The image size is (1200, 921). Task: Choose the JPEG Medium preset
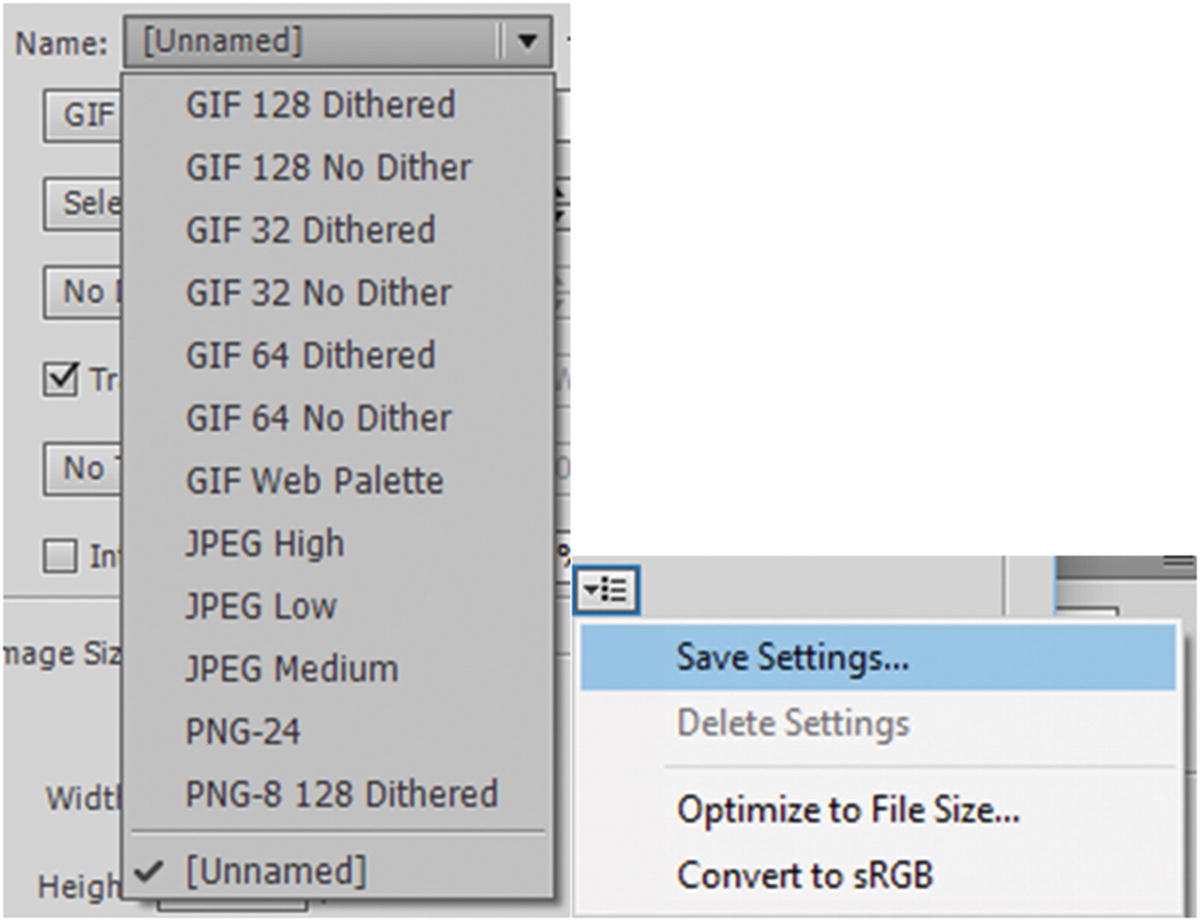[290, 668]
